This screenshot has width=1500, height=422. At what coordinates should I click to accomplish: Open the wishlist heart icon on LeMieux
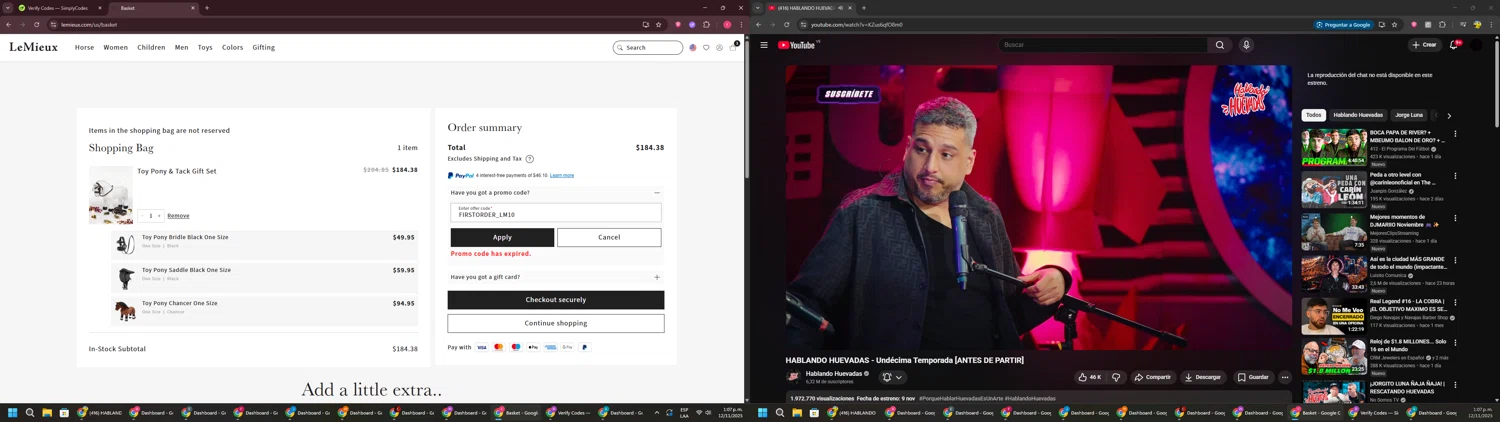coord(706,47)
